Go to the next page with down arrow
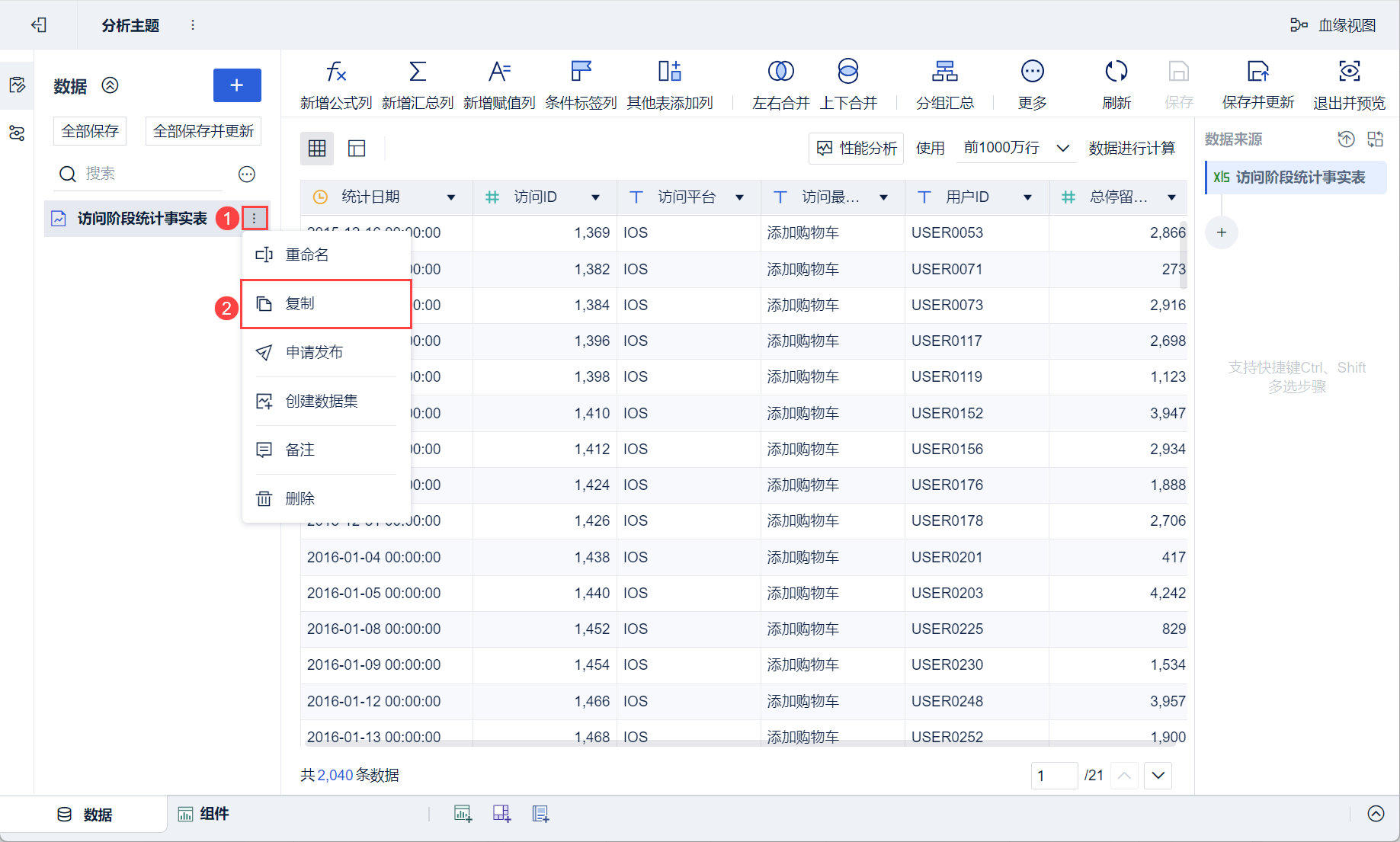1400x842 pixels. pyautogui.click(x=1158, y=776)
